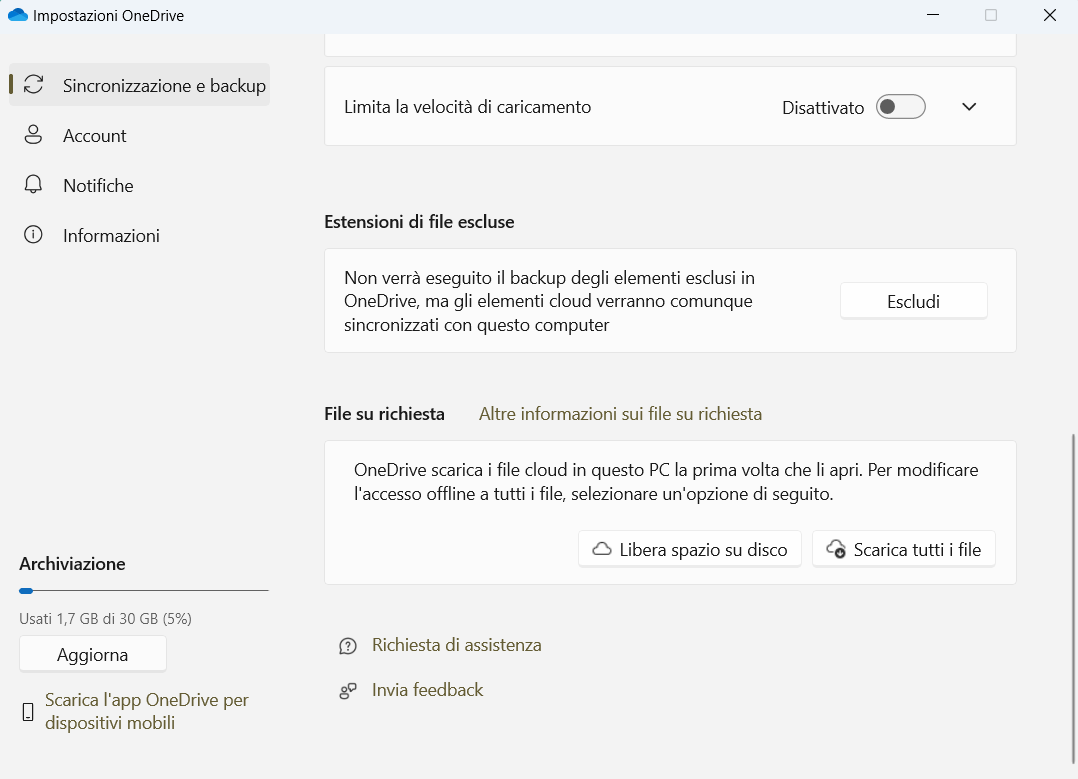Open Scarica l'app OneDrive per dispositivi mobili link
1078x779 pixels.
(x=146, y=711)
